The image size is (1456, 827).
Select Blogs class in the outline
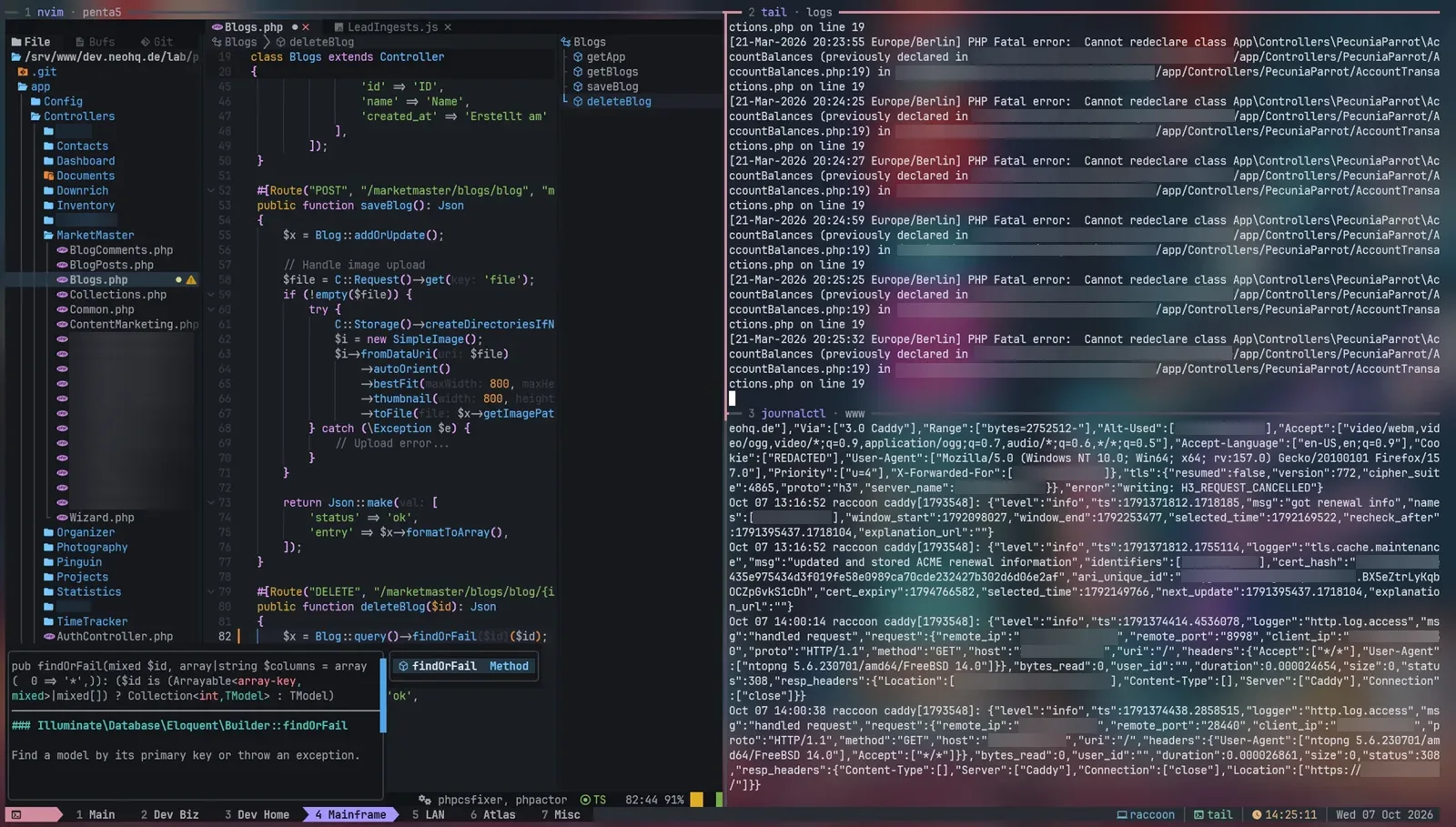point(583,42)
